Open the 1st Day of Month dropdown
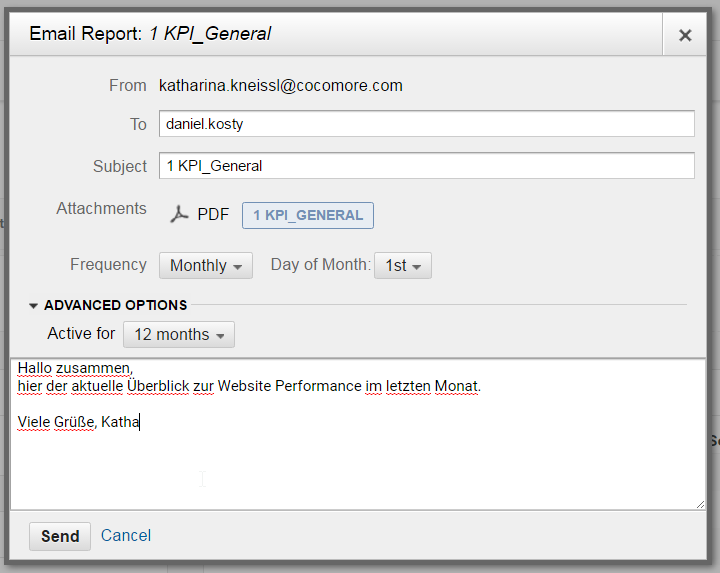 click(x=403, y=265)
